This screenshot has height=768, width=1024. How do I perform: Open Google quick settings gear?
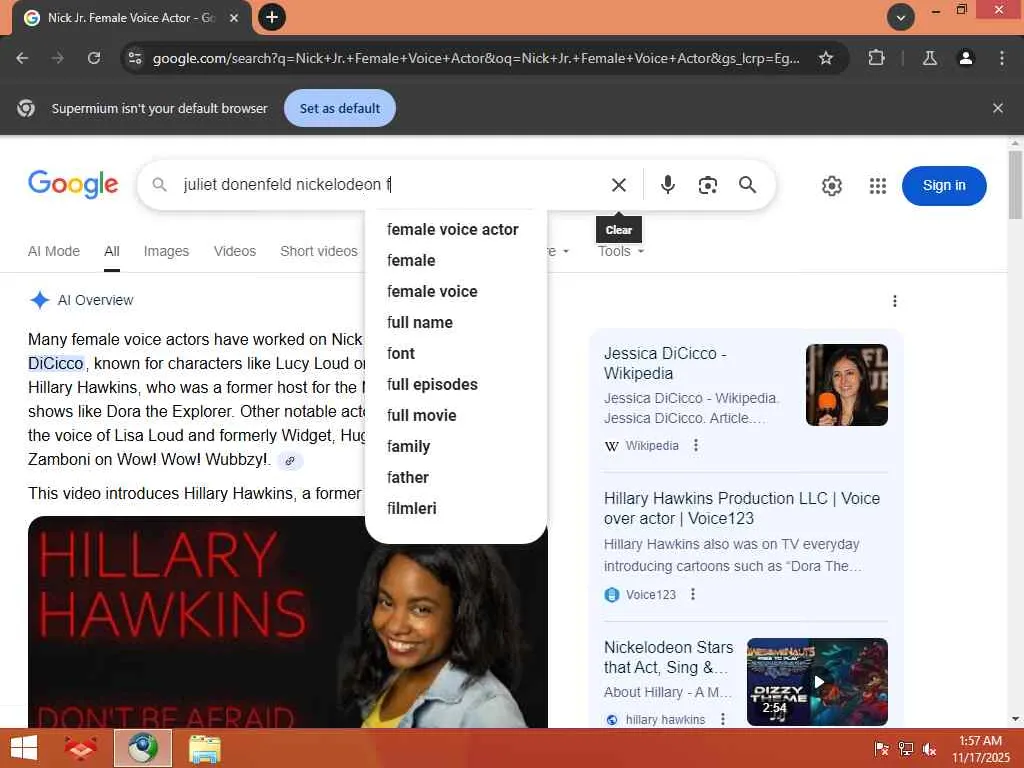(x=831, y=186)
